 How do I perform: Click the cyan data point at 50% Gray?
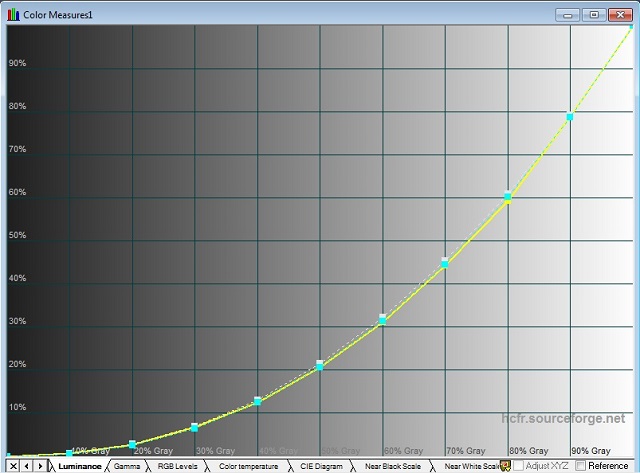pos(320,367)
